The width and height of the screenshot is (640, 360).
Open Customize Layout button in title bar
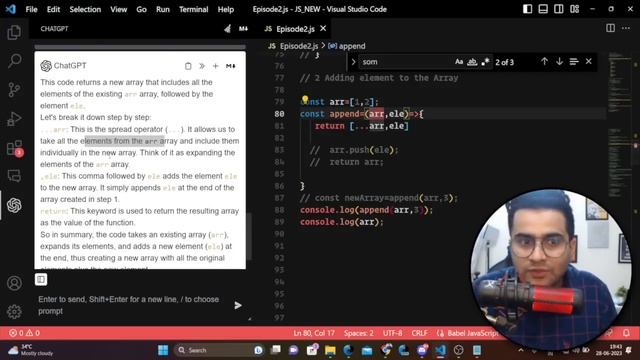coord(574,9)
